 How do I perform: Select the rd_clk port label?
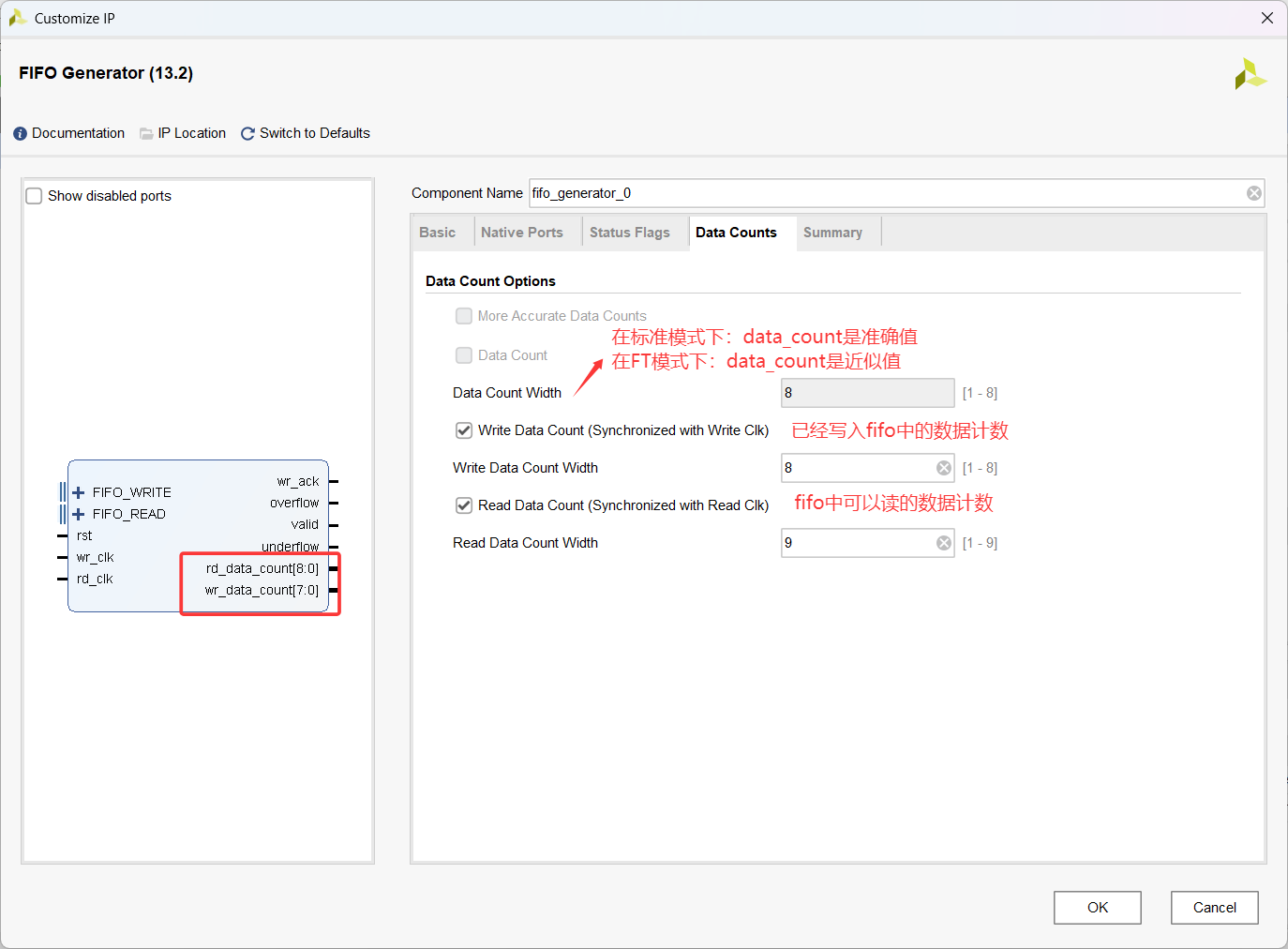(x=95, y=579)
